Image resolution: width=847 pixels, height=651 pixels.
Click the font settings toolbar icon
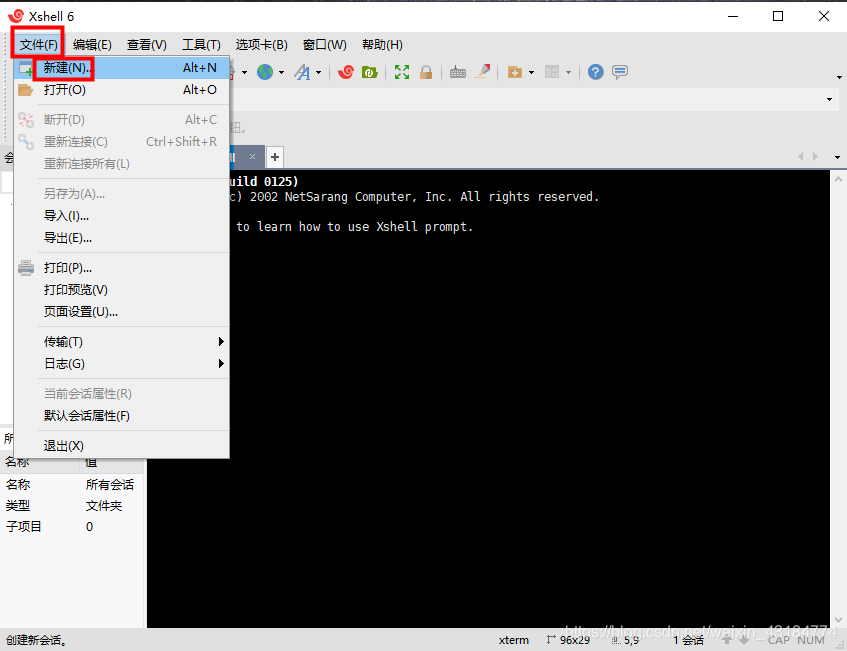point(304,71)
